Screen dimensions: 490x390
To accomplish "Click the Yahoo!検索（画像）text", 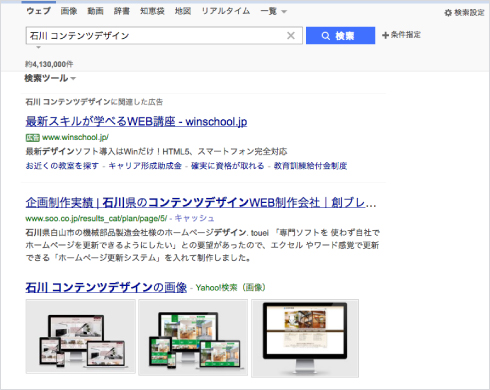I will point(231,287).
